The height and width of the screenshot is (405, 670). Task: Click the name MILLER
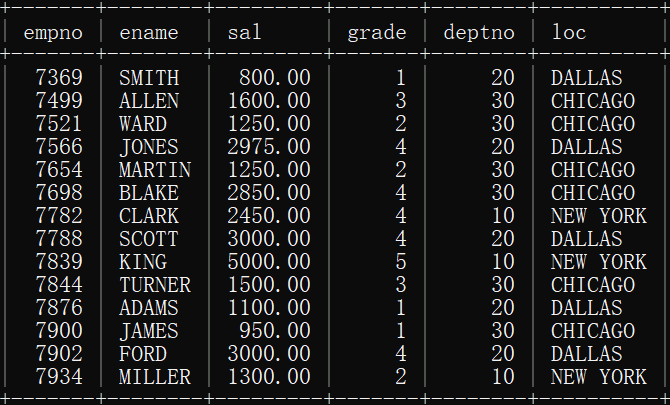point(155,377)
